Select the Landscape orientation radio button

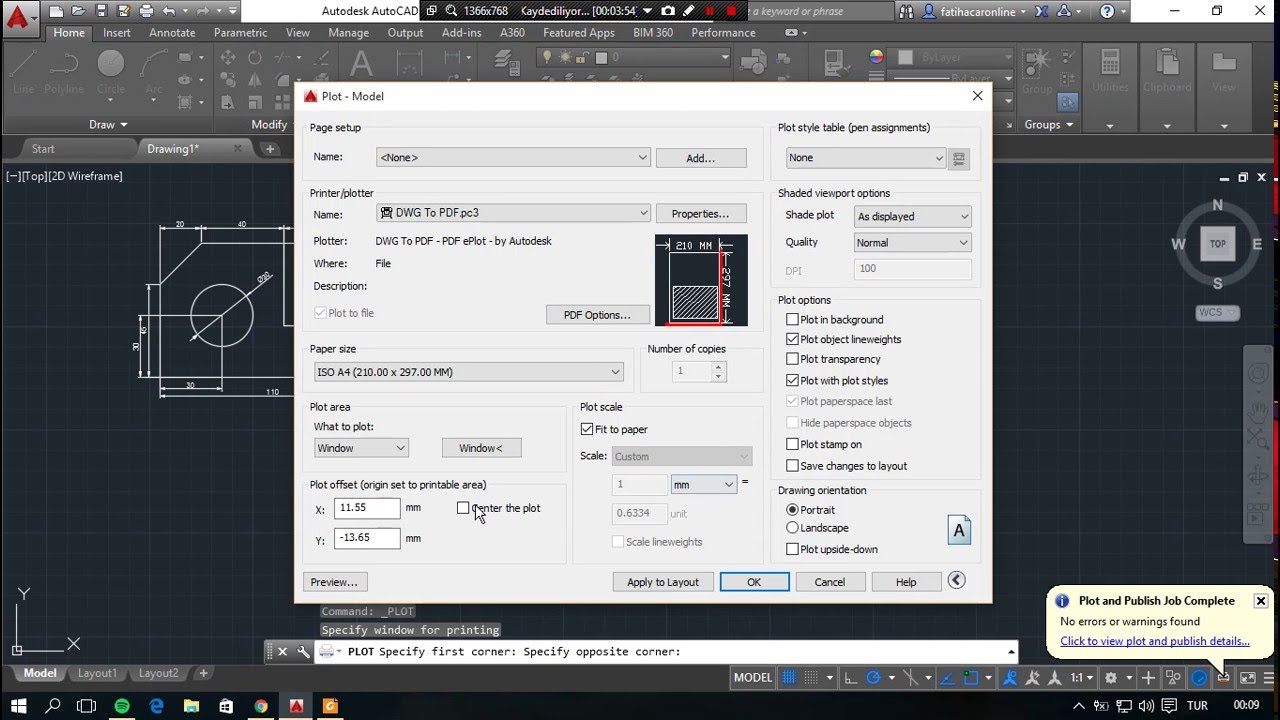[792, 528]
